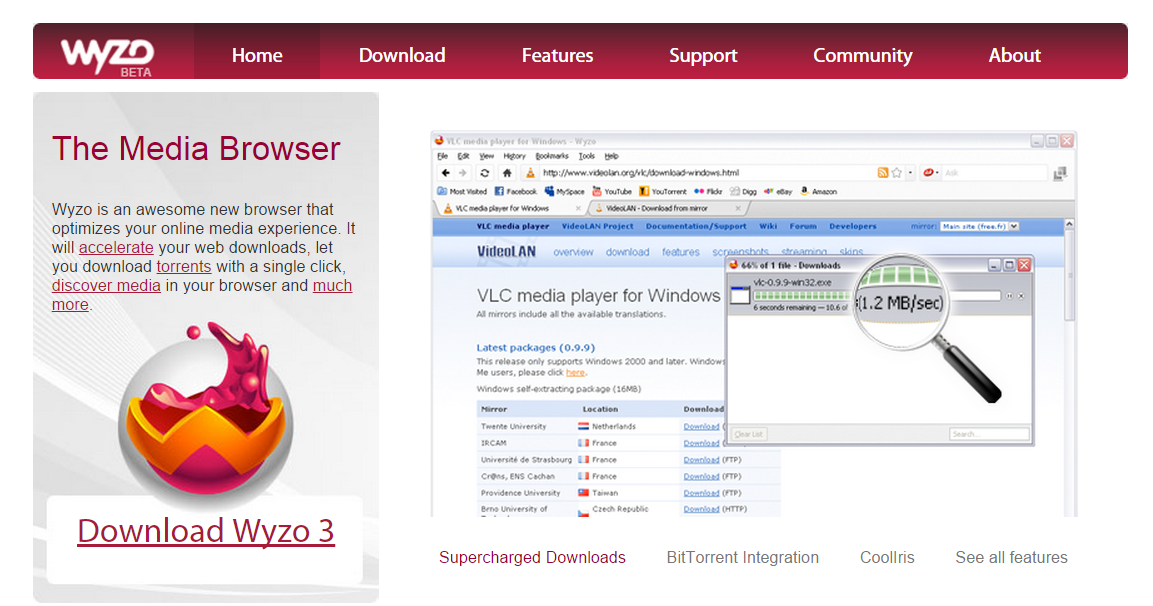The width and height of the screenshot is (1153, 606).
Task: Click Providence University Download link in screenshot
Action: 701,493
